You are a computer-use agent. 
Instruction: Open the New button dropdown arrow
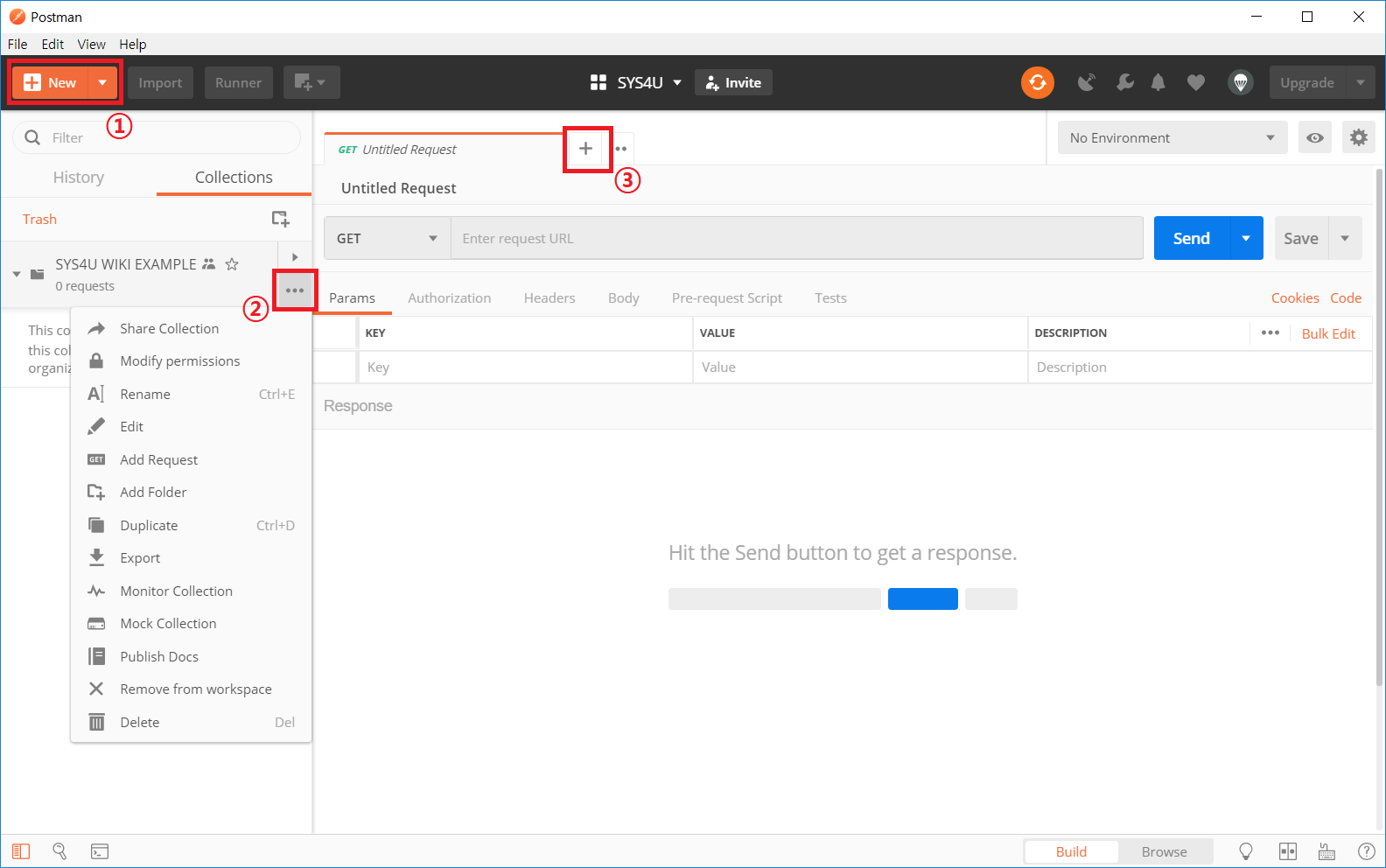pos(103,82)
